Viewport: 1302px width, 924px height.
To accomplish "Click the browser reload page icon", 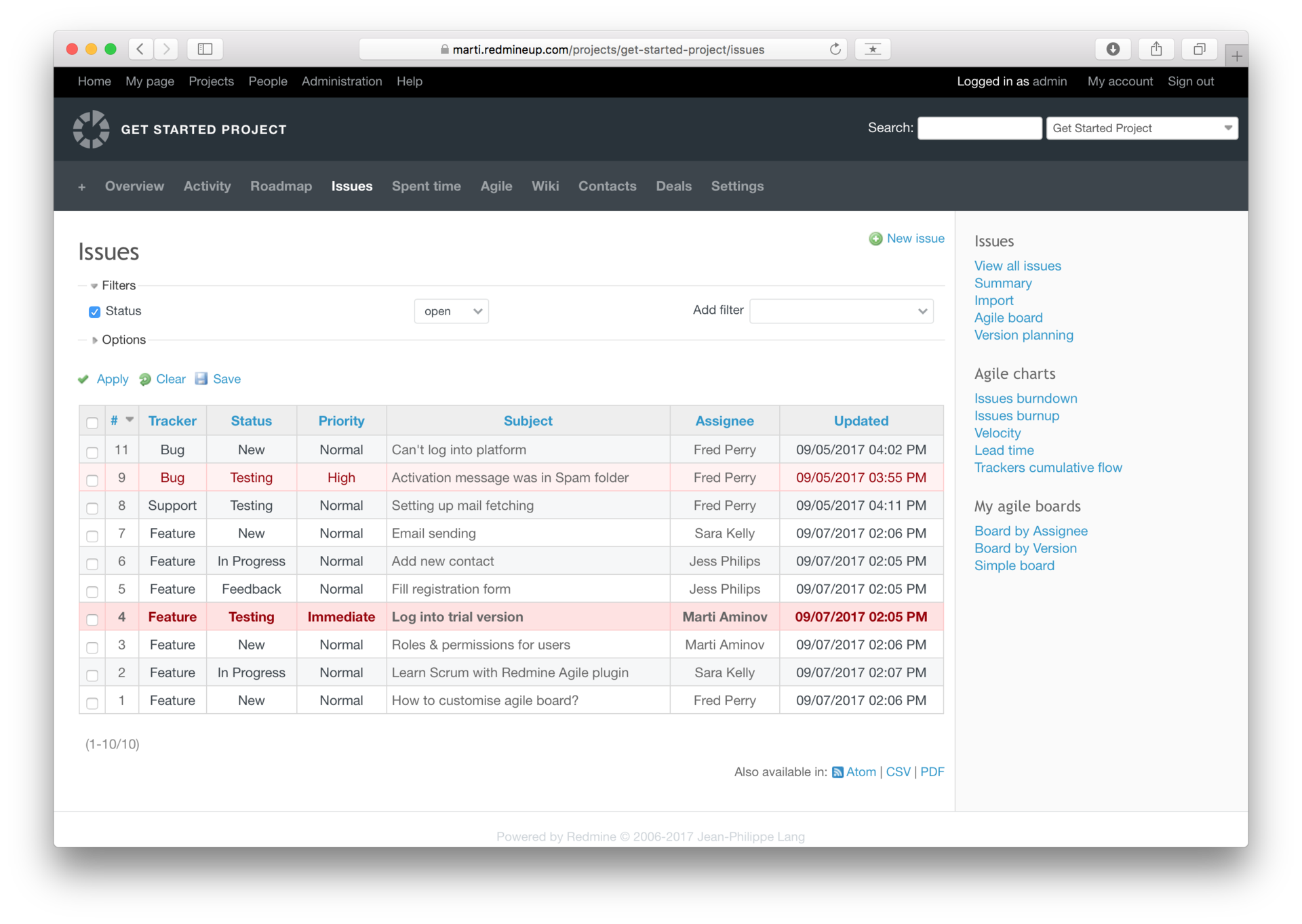I will point(835,49).
